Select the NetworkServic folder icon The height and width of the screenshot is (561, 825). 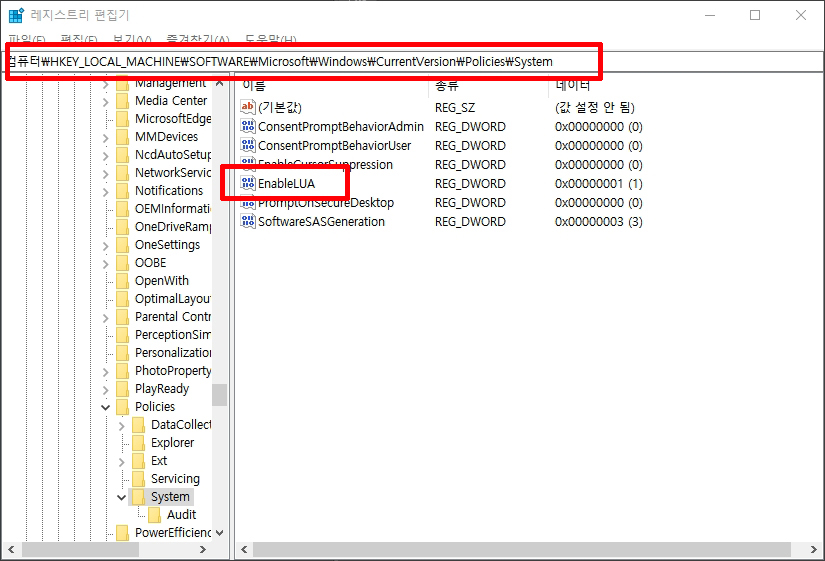(x=122, y=173)
